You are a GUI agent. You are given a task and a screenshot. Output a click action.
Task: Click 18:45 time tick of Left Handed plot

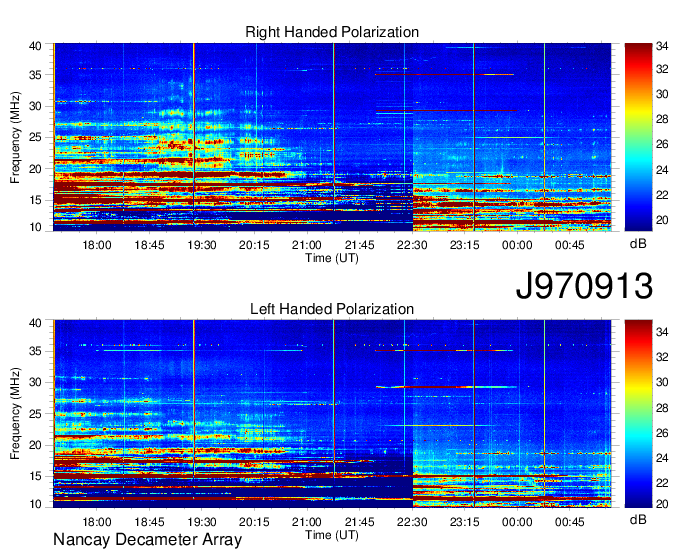[x=149, y=522]
